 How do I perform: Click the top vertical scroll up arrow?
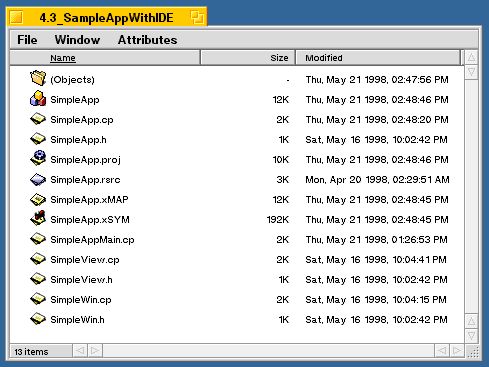pos(471,57)
